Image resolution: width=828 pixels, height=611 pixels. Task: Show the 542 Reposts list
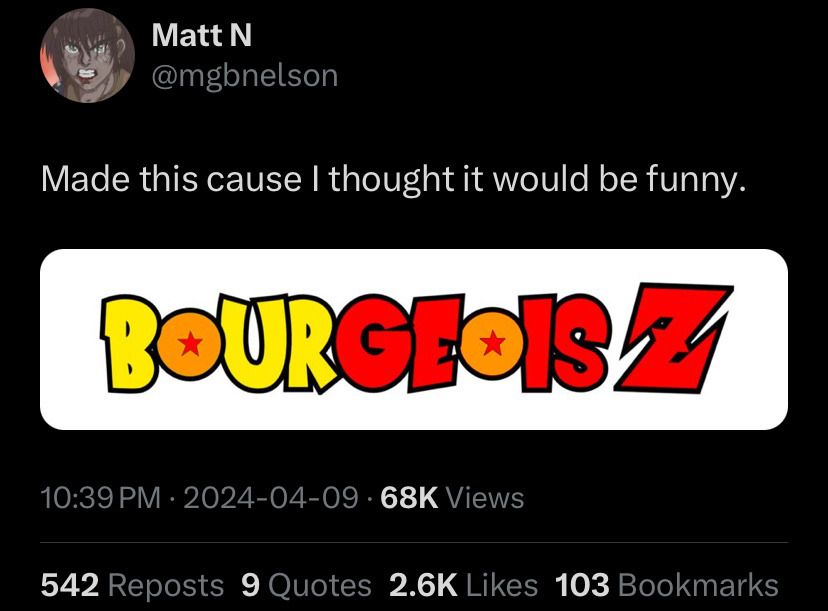[132, 585]
